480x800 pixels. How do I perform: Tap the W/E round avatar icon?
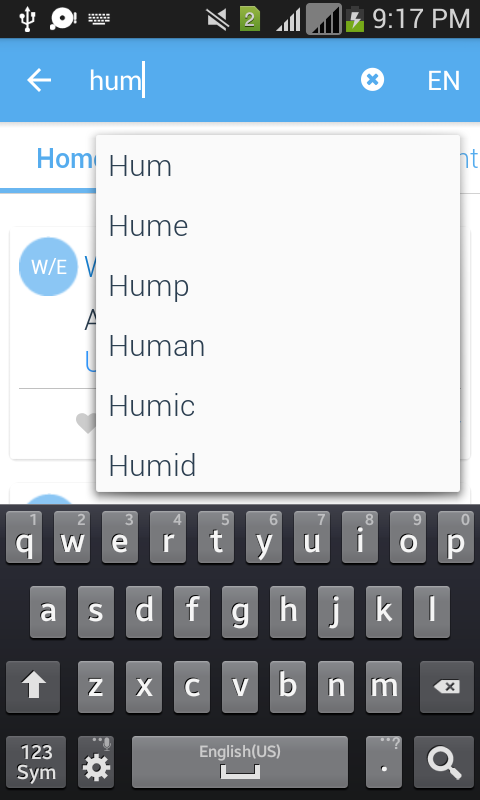(x=48, y=266)
